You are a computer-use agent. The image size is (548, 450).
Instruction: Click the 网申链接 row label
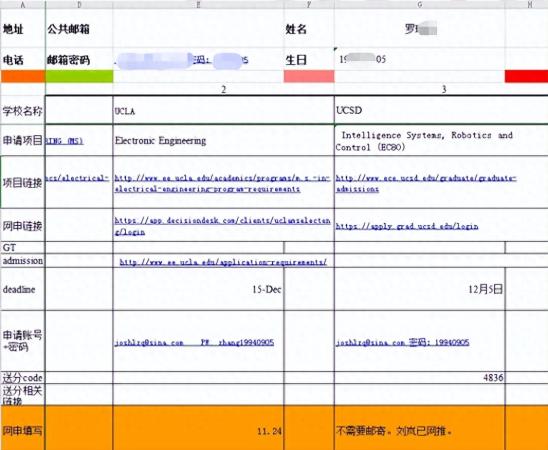click(x=23, y=226)
